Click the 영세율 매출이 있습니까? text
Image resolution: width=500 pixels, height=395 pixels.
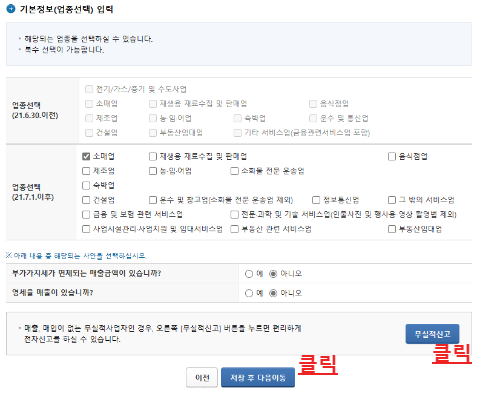click(x=53, y=293)
